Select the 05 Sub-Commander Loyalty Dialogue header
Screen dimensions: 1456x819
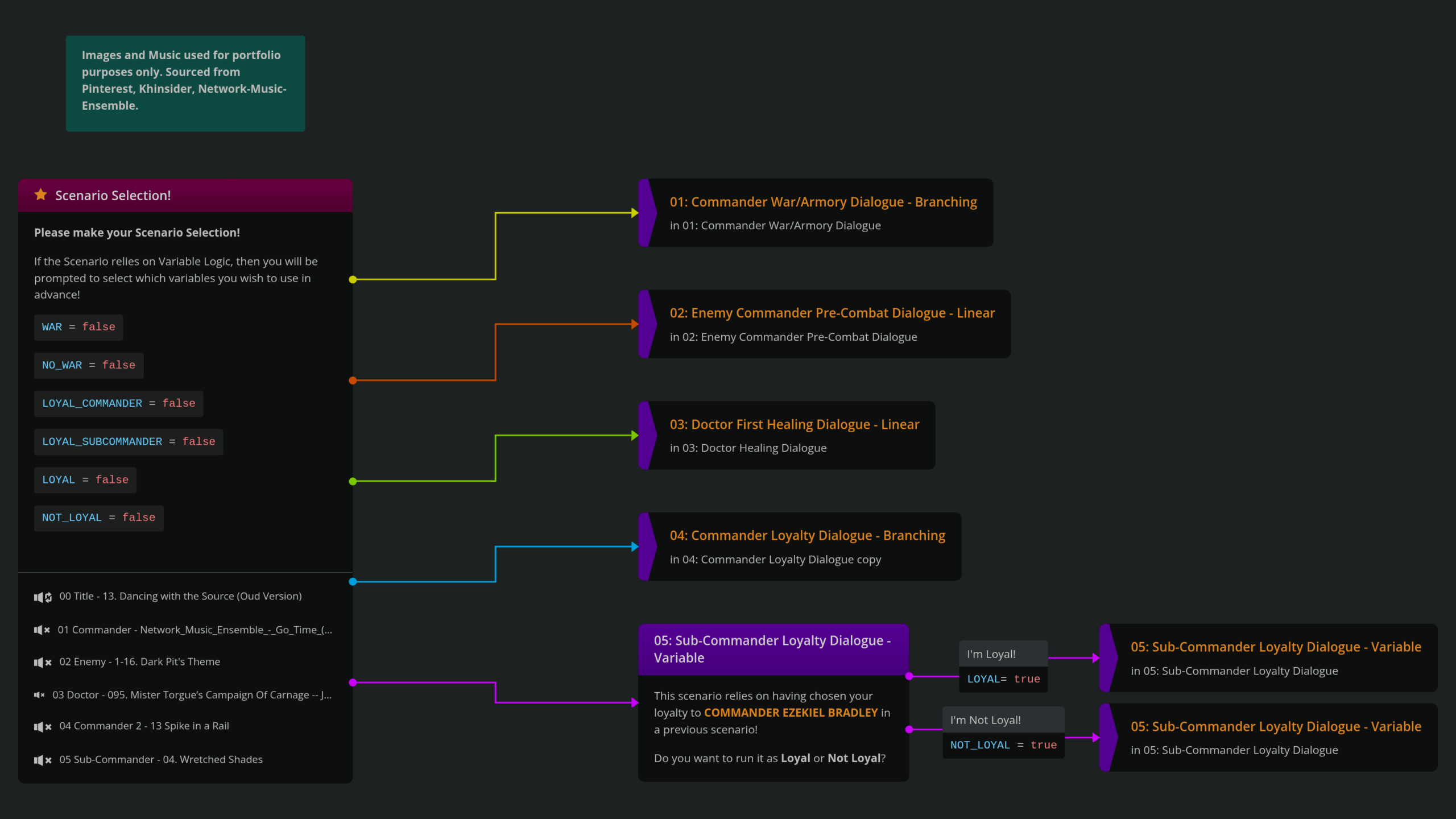[x=773, y=650]
